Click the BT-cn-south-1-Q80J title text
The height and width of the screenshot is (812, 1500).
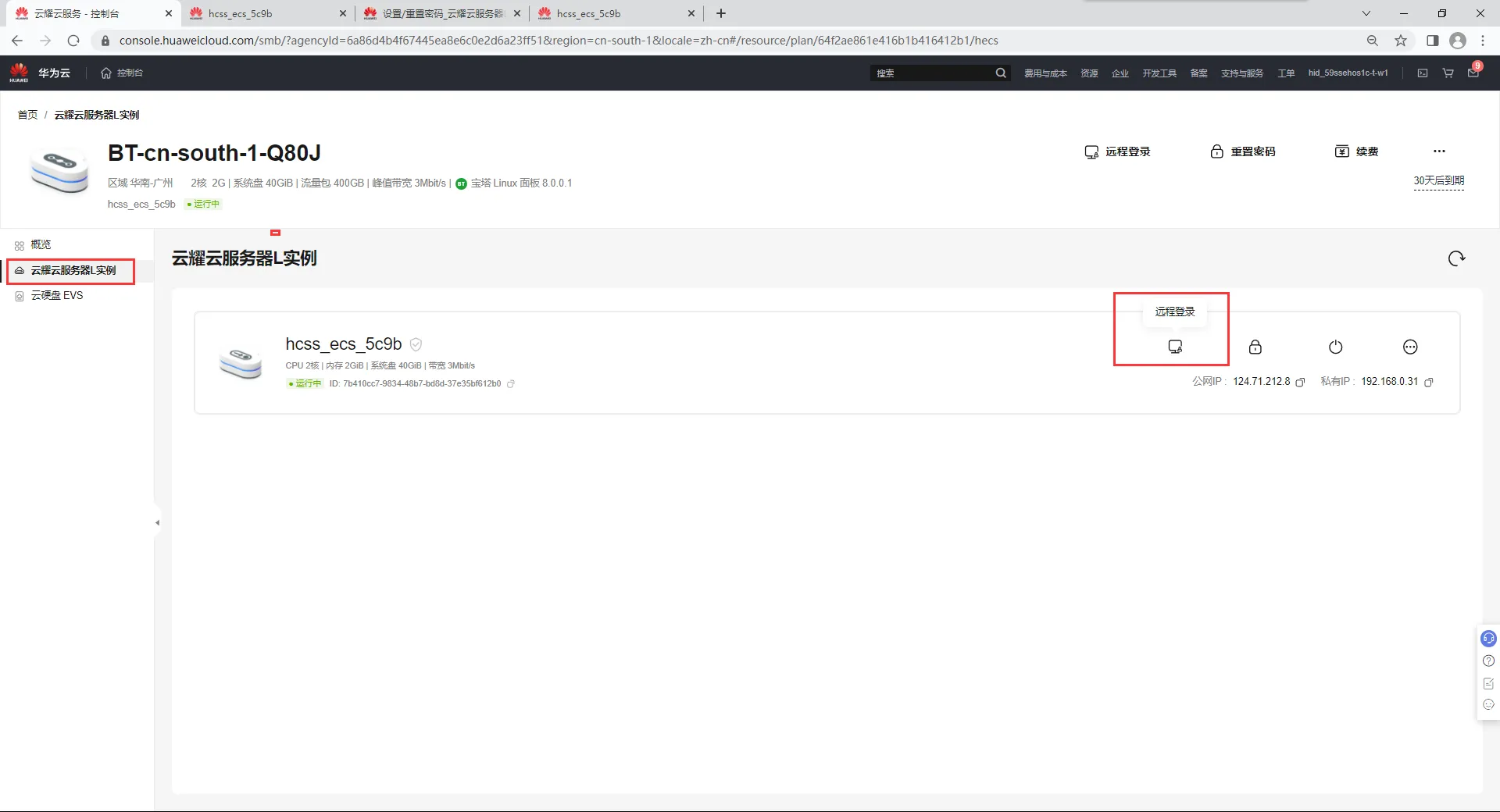tap(214, 153)
